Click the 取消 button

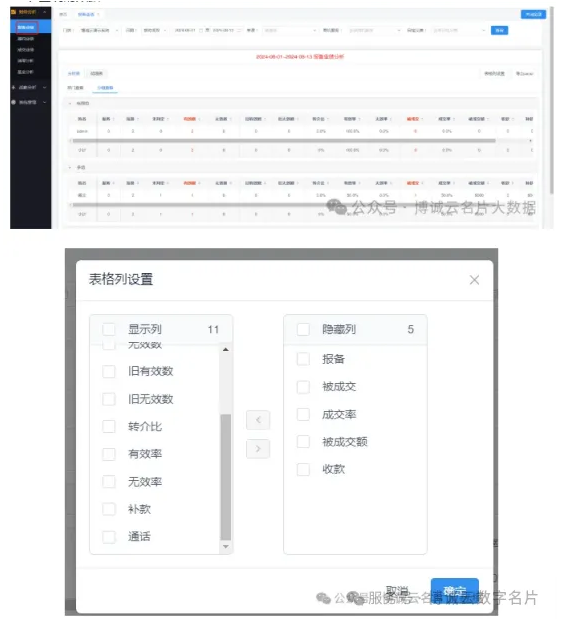pos(396,591)
